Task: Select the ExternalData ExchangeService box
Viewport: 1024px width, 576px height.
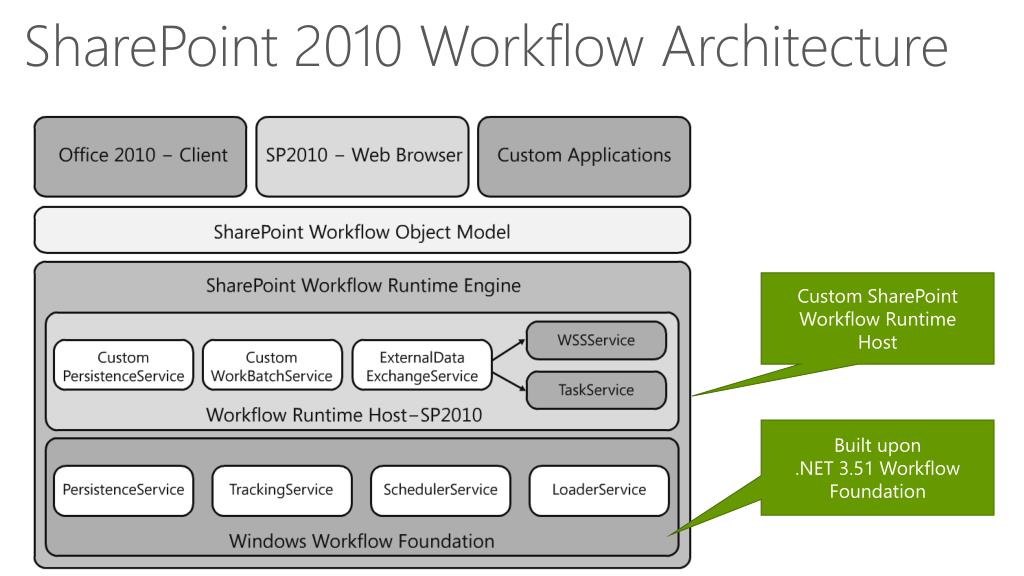Action: (x=422, y=366)
